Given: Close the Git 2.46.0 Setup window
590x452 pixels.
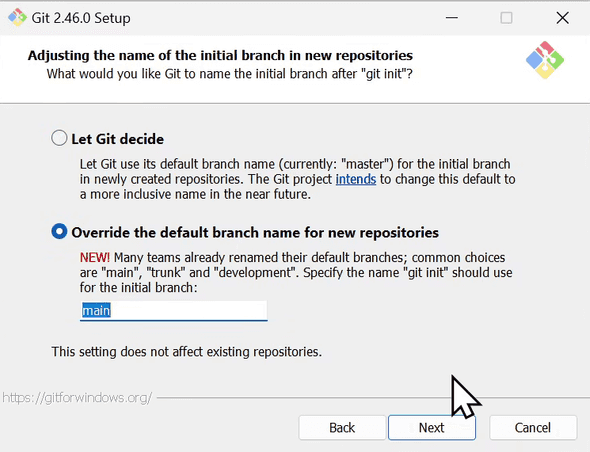Looking at the screenshot, I should 563,18.
